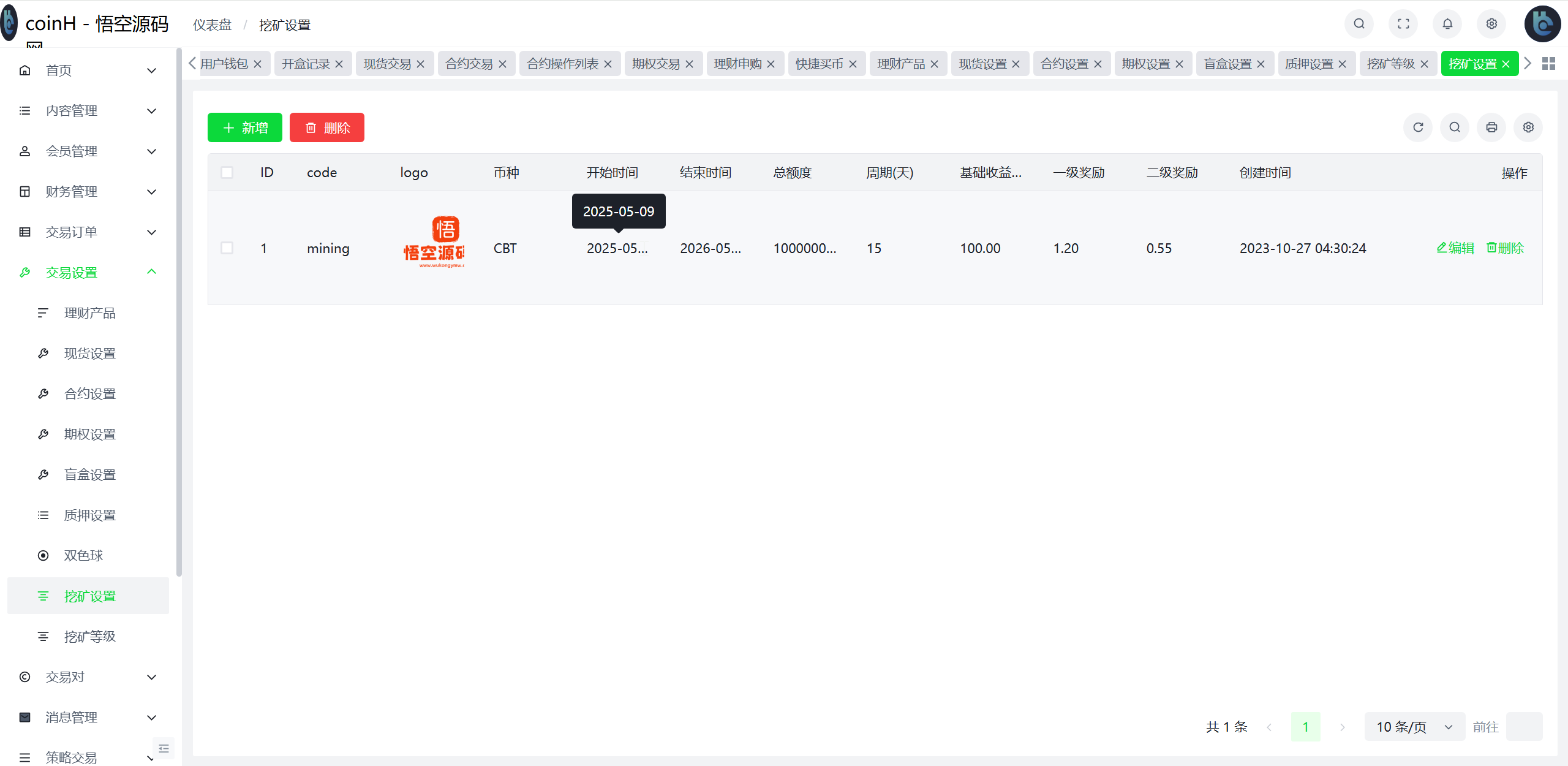Check the mining row checkbox

(227, 248)
